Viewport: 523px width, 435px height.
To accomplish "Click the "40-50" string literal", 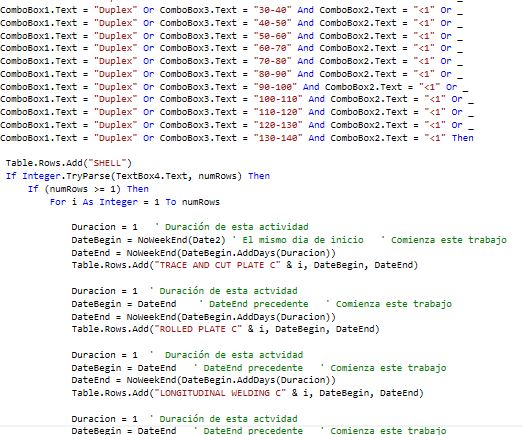I will click(272, 23).
